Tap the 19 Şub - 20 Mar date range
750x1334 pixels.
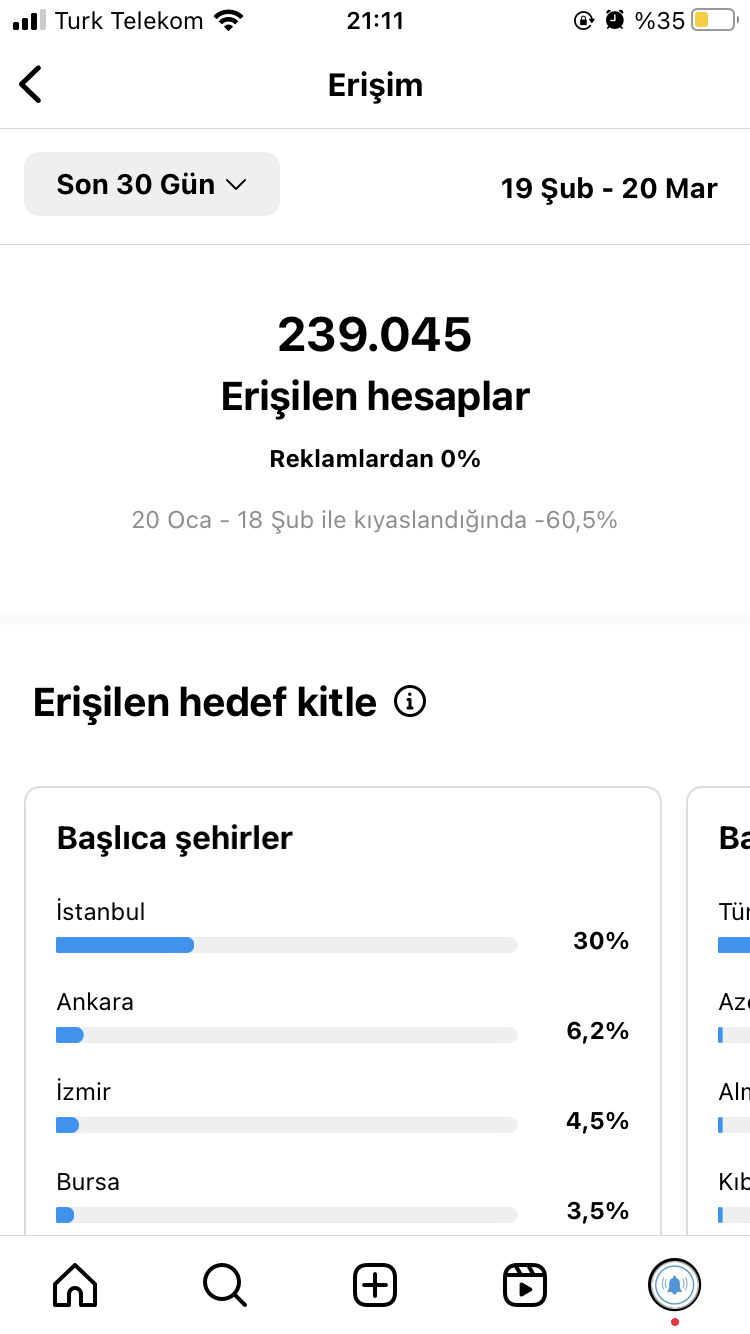click(609, 188)
